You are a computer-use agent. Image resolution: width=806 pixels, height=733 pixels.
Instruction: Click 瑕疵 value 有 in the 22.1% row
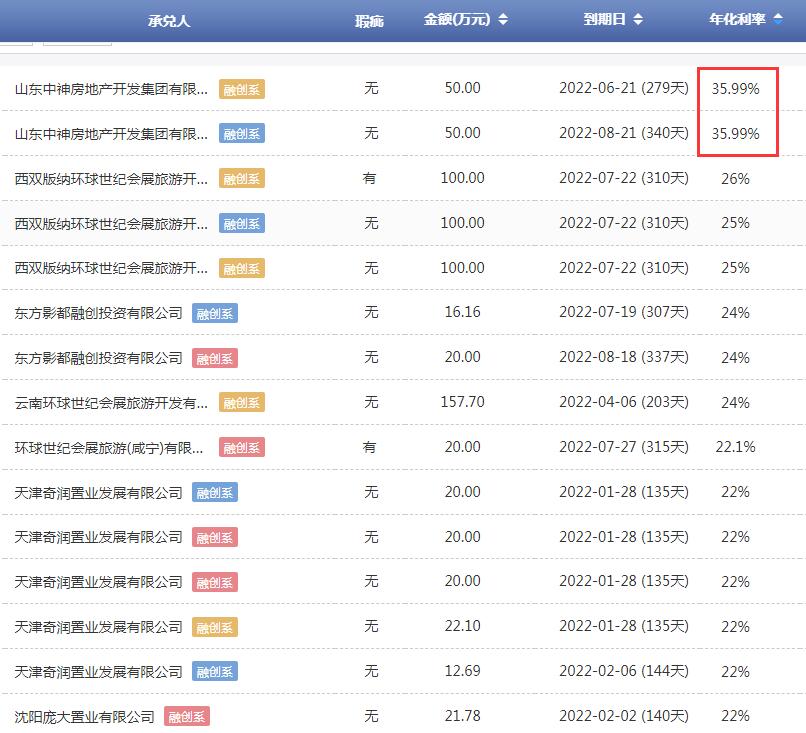[x=370, y=447]
